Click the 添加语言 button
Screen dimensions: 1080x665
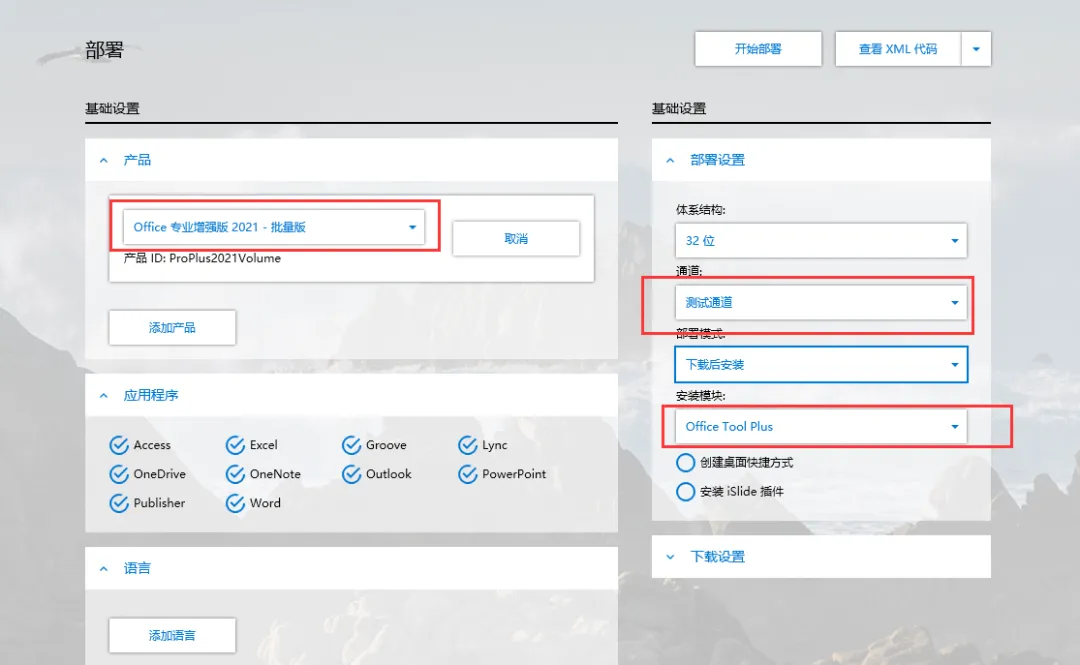(172, 635)
